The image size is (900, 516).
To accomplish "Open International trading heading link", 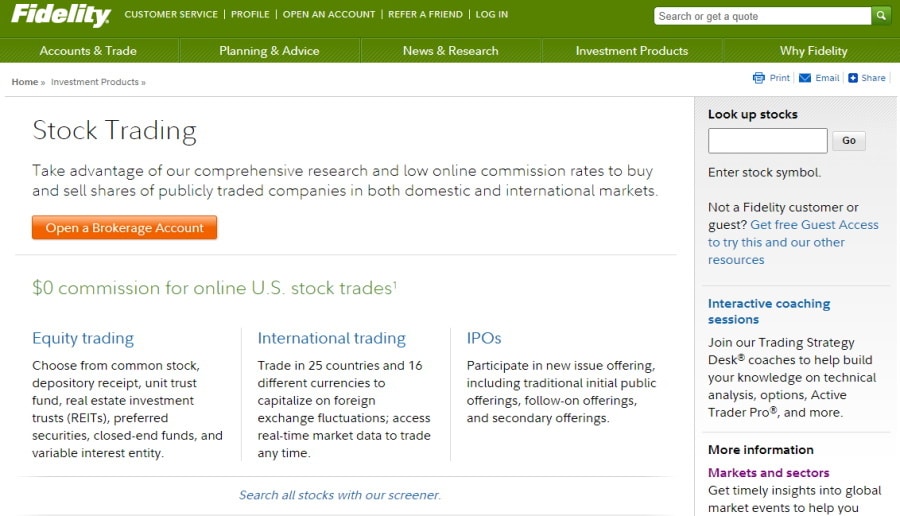I will 331,338.
